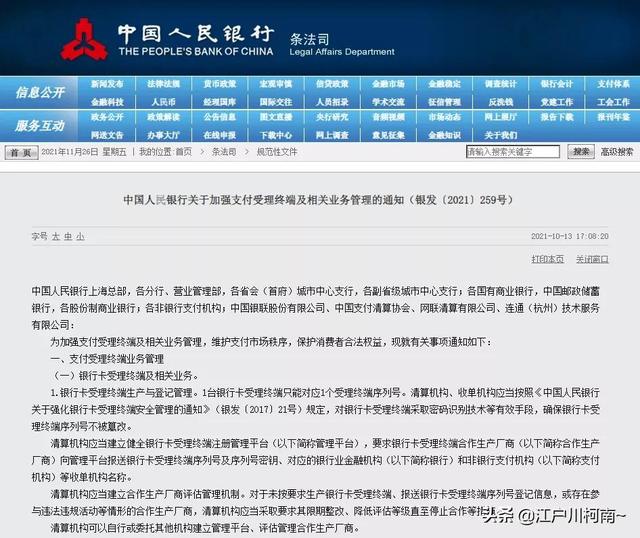Open the 金融市场 menu item
640x538 pixels.
click(x=388, y=84)
